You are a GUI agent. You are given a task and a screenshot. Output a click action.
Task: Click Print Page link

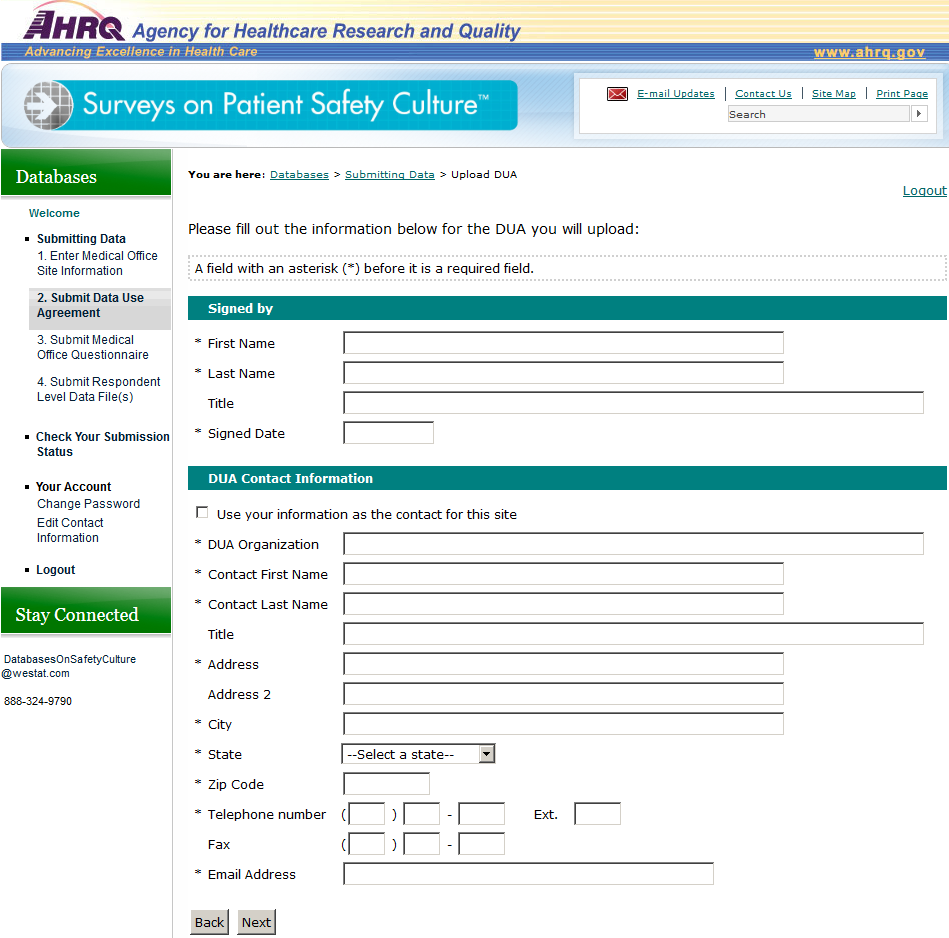click(x=902, y=94)
